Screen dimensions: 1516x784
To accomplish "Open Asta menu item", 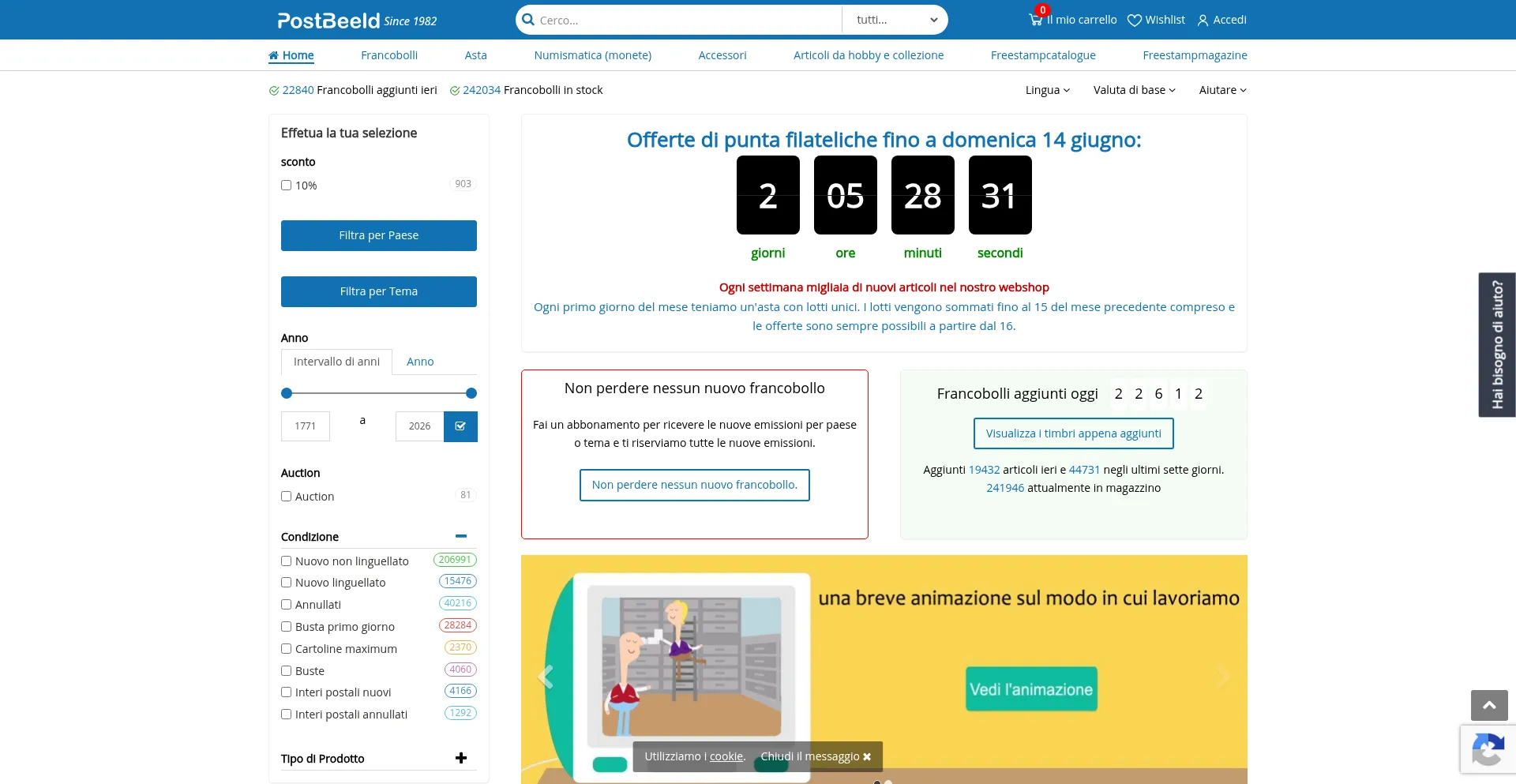I will pyautogui.click(x=475, y=55).
